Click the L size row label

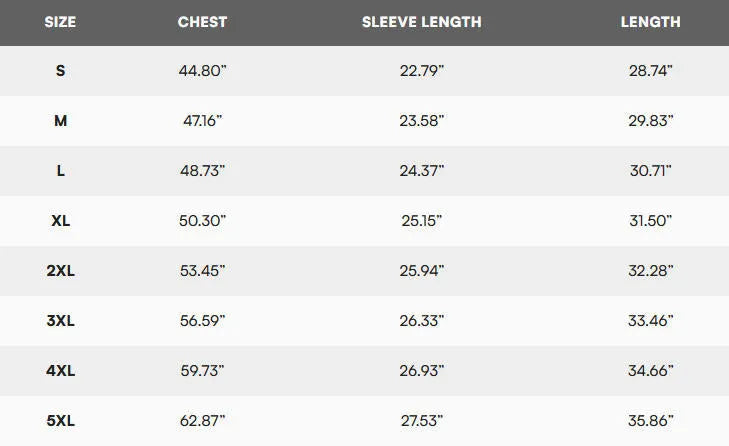pos(60,171)
